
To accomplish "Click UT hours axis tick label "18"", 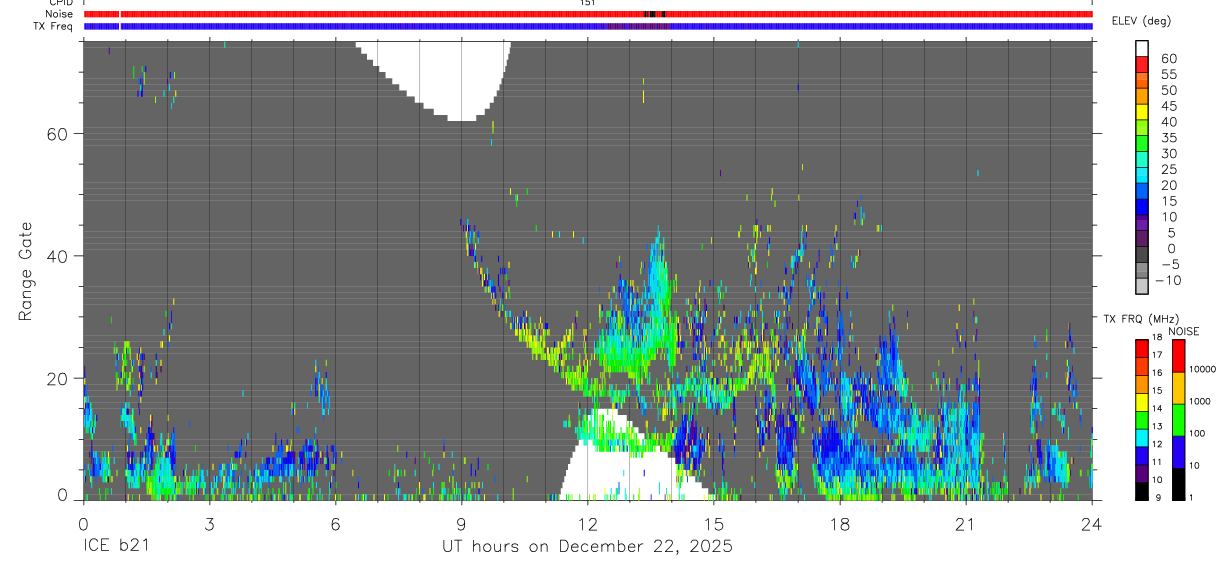I will pyautogui.click(x=839, y=523).
